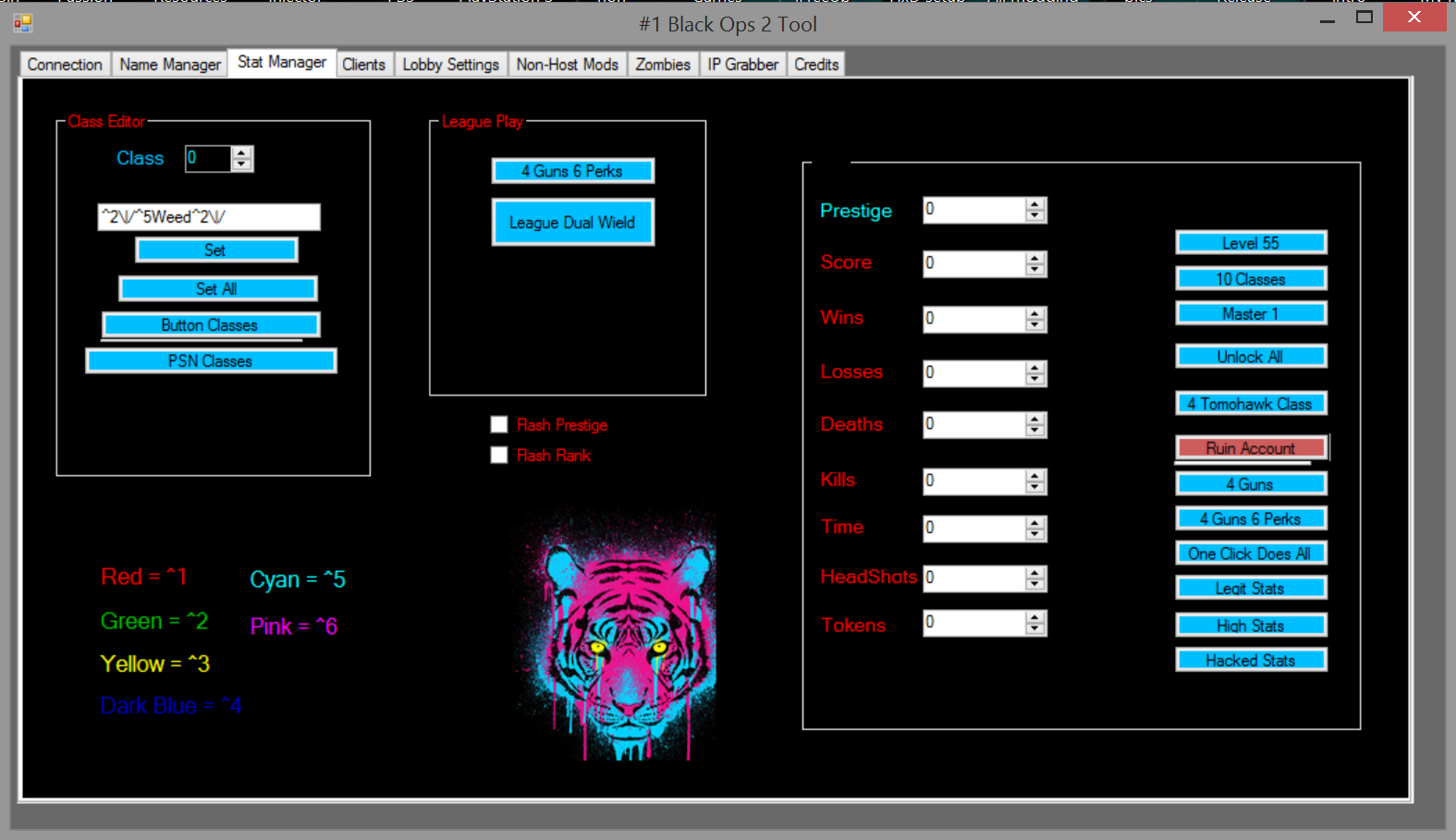Apply High Stats
The height and width of the screenshot is (840, 1456).
pos(1251,626)
